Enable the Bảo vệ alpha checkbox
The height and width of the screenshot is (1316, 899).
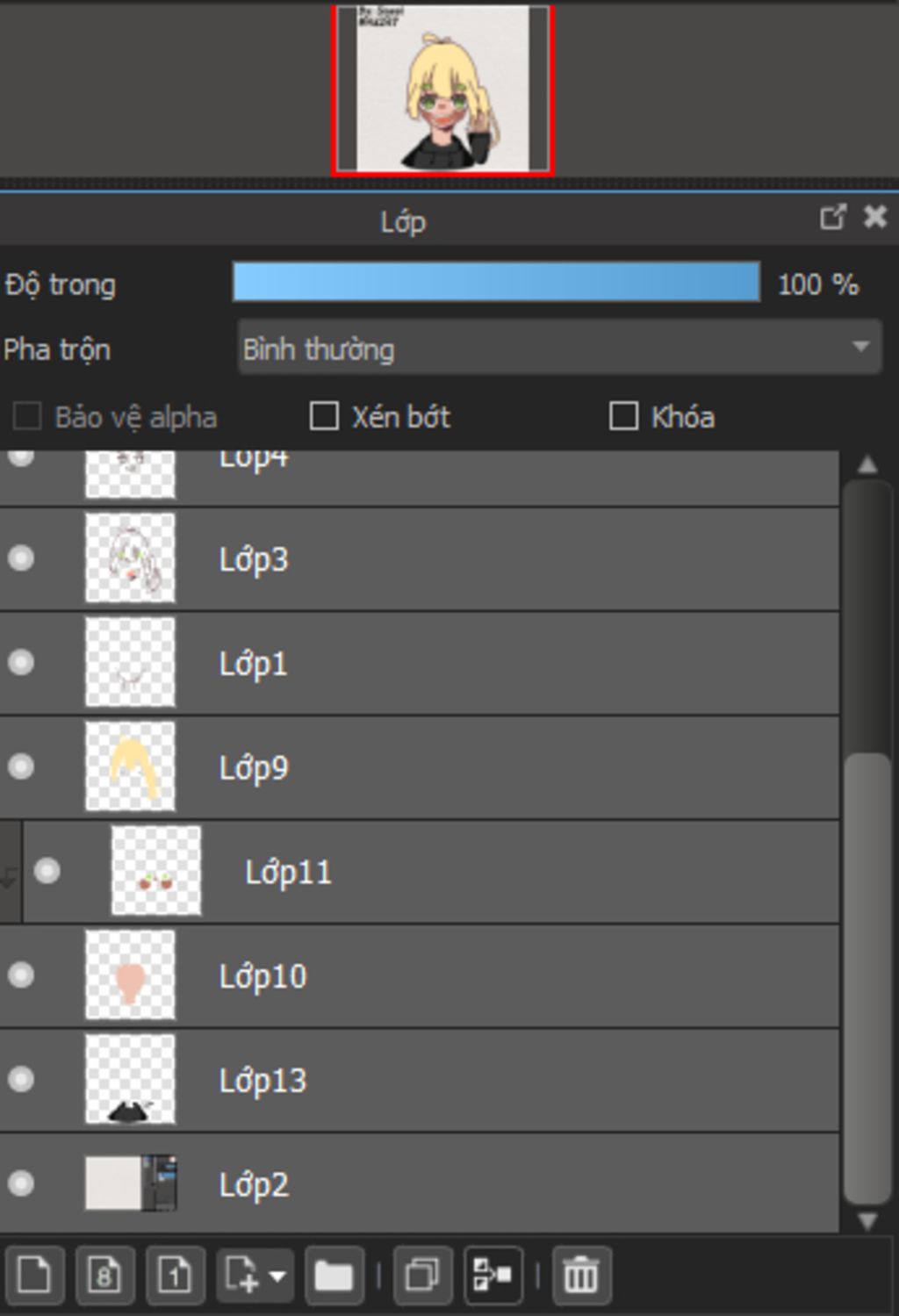[x=27, y=416]
